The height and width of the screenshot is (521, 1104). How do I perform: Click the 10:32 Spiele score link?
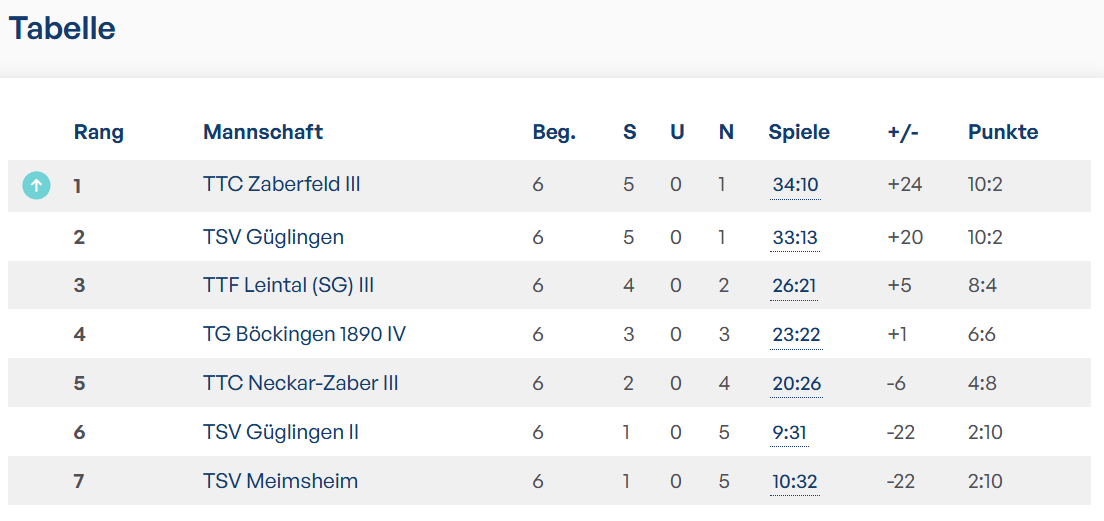tap(795, 482)
